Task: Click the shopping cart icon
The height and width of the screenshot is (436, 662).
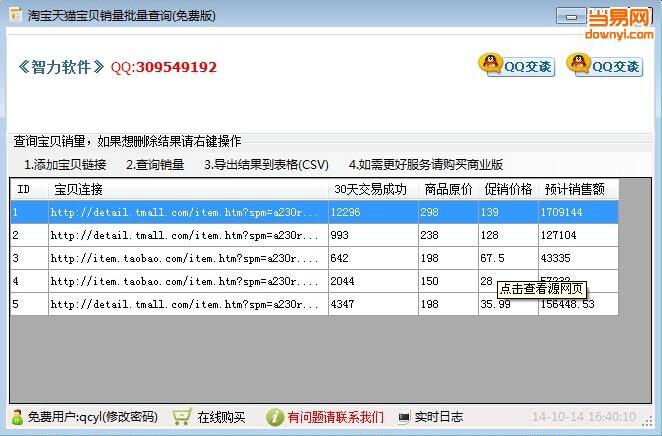Action: tap(182, 417)
